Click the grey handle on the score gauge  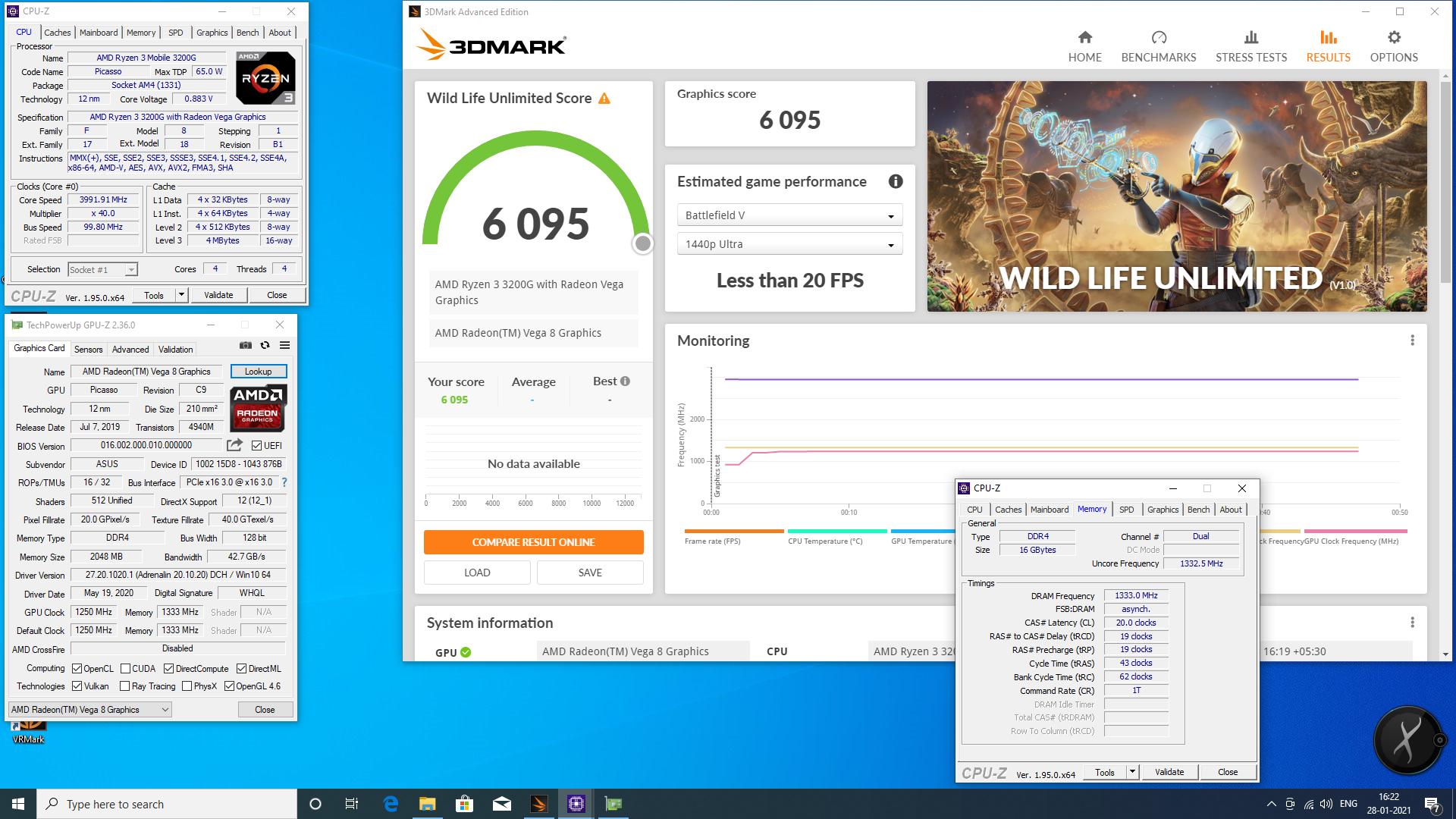point(642,243)
